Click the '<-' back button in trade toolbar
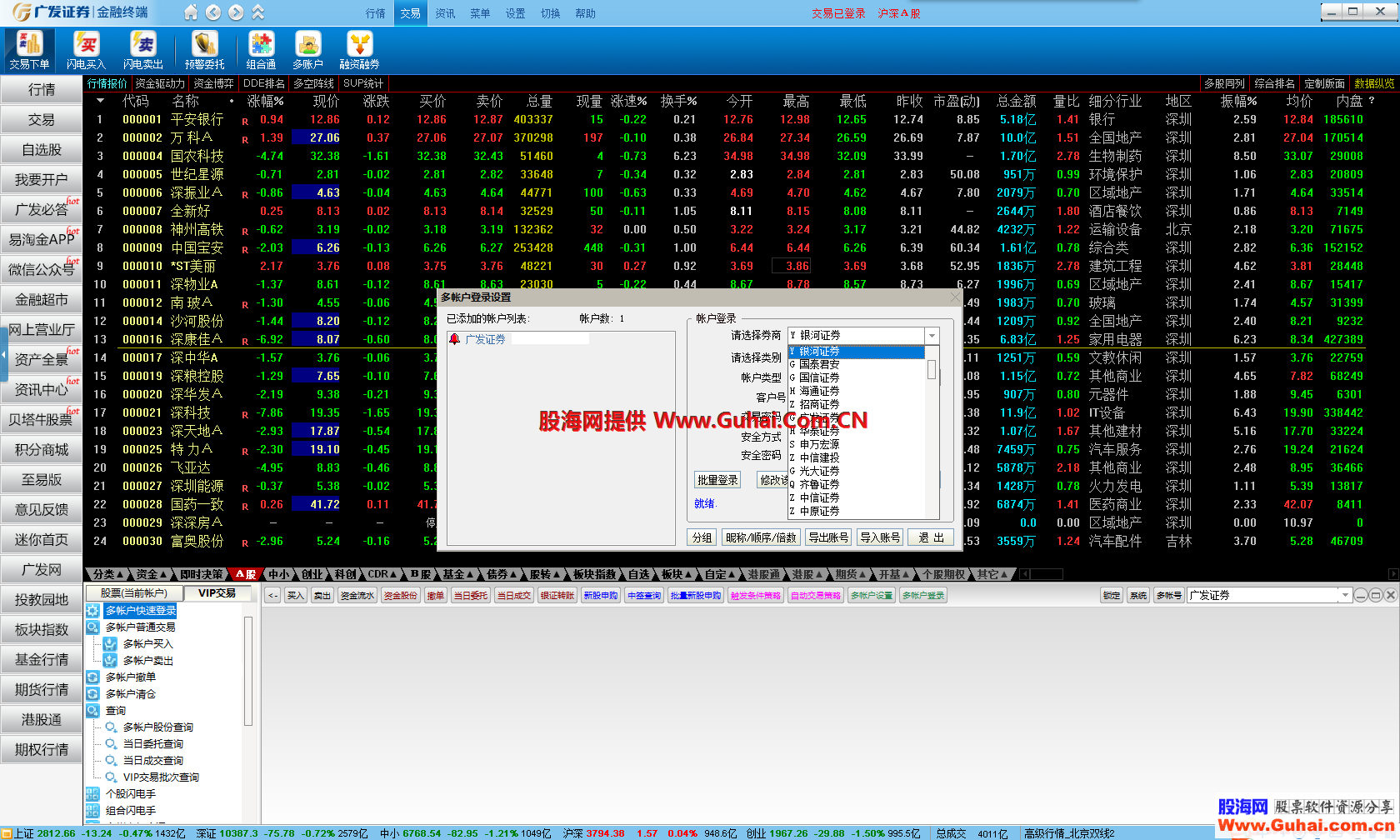Viewport: 1400px width, 840px height. (272, 595)
